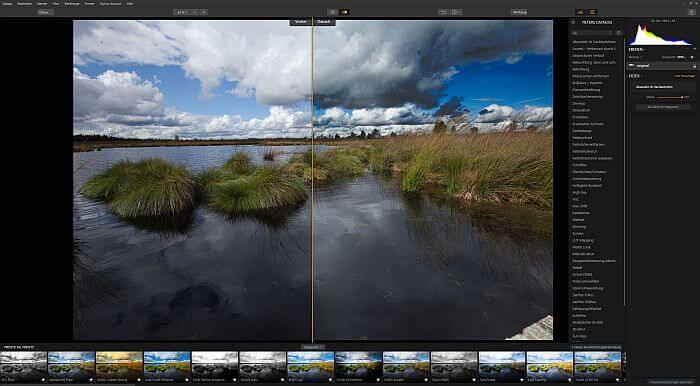Open the Werkzeug tools dropdown

519,12
